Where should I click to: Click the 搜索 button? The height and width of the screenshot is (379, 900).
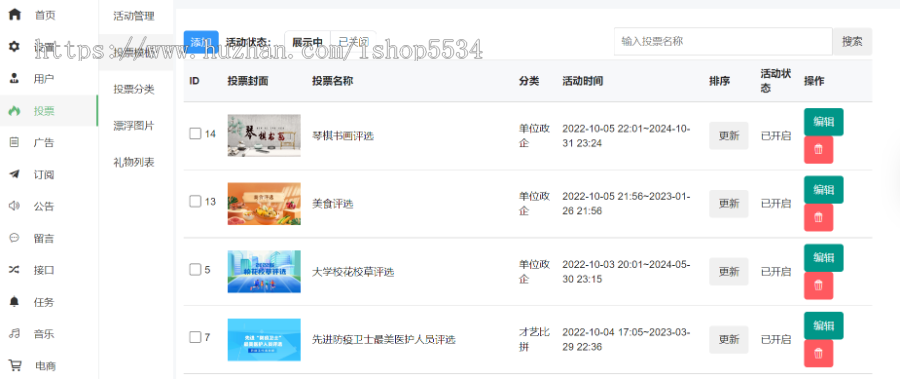click(x=852, y=41)
